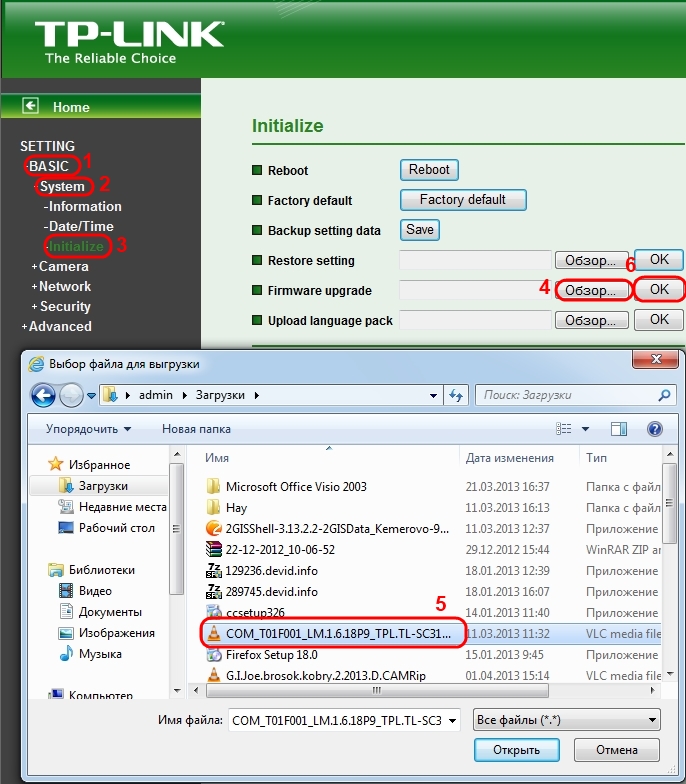Click the refresh button beside address bar

(x=456, y=396)
